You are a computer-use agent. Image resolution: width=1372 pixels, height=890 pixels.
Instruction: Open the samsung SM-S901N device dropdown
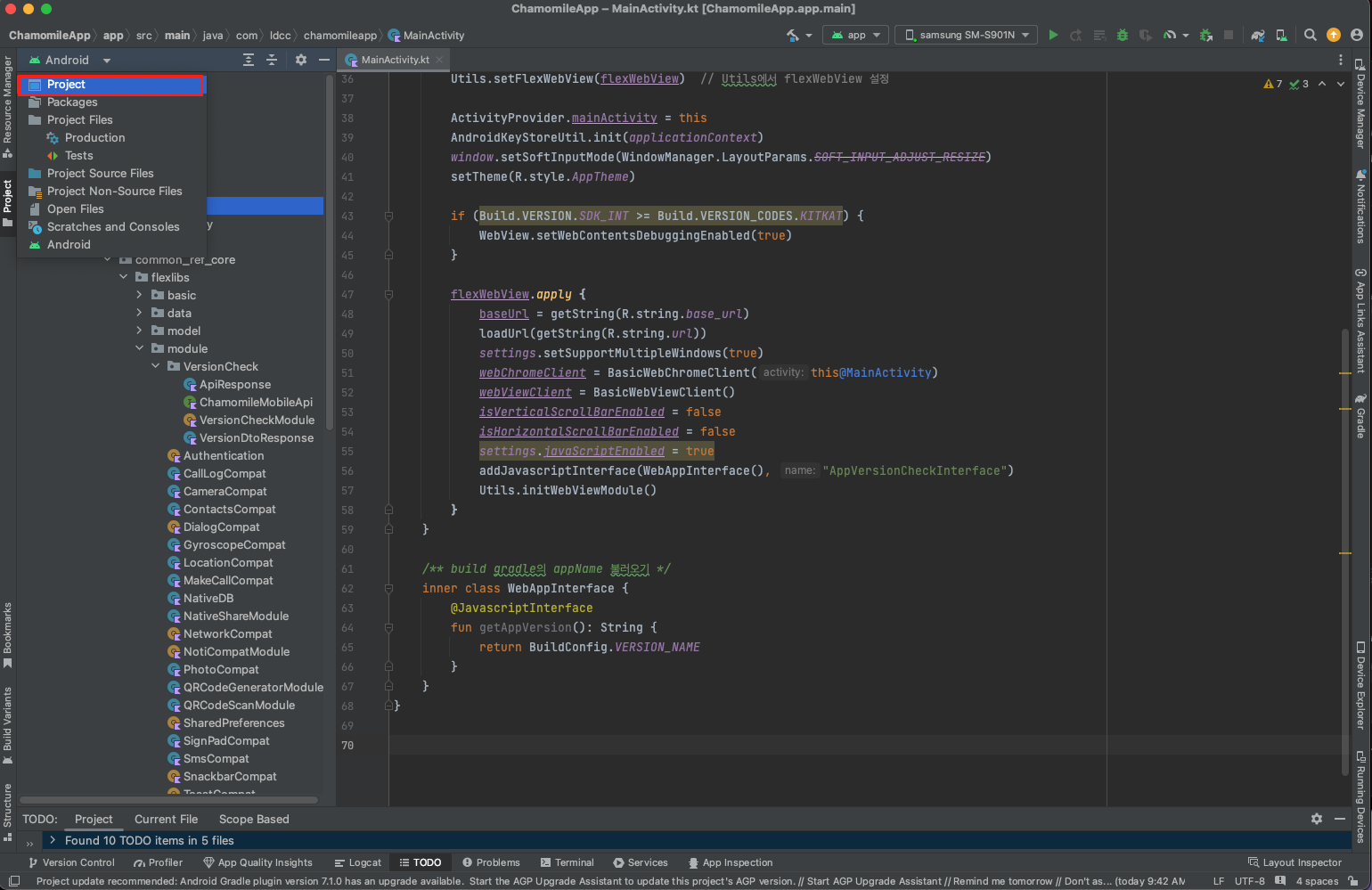tap(967, 35)
